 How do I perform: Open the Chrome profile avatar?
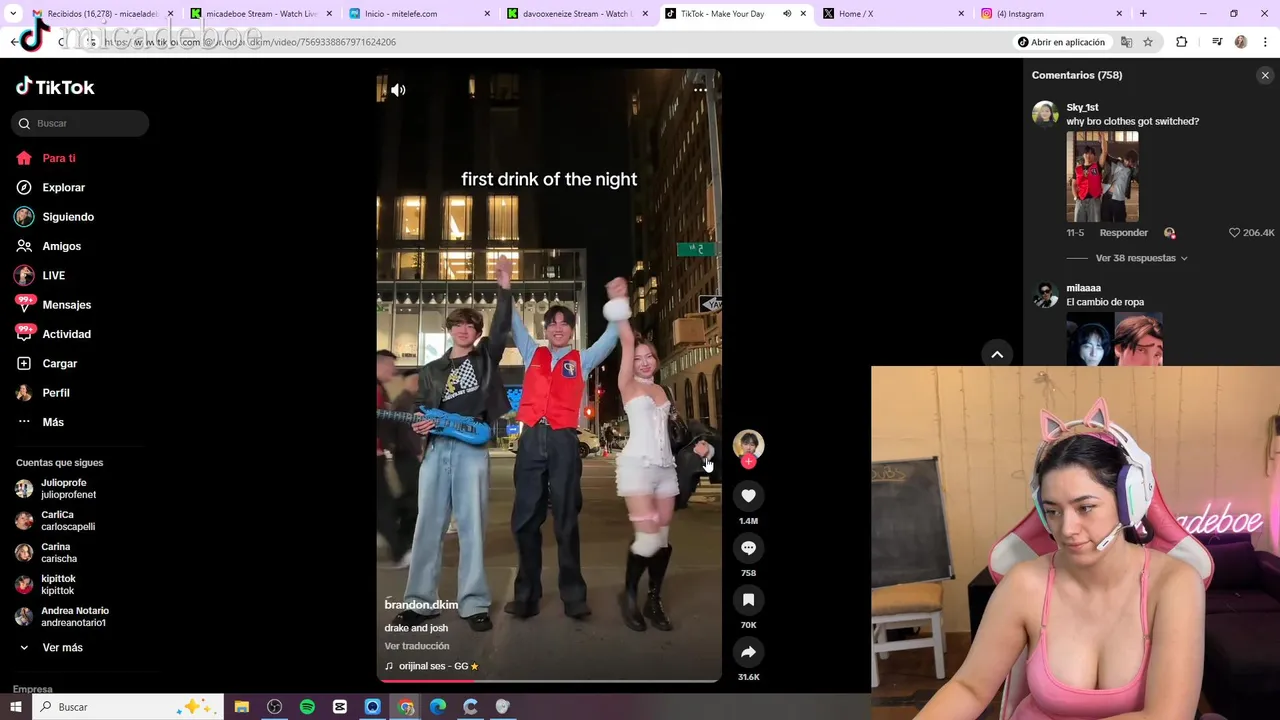(1241, 42)
